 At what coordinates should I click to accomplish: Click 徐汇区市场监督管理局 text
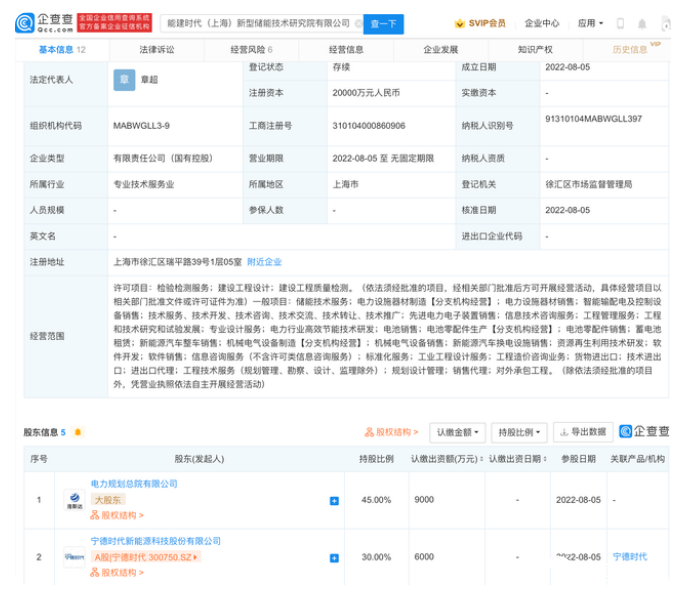point(588,185)
